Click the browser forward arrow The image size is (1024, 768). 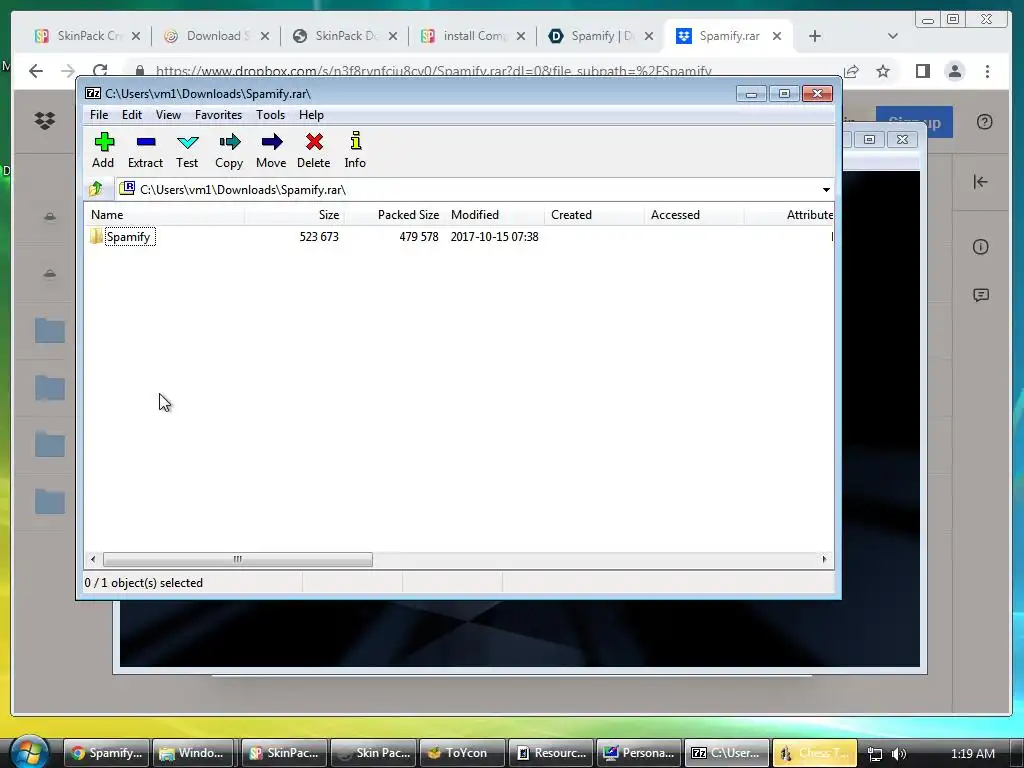point(68,71)
